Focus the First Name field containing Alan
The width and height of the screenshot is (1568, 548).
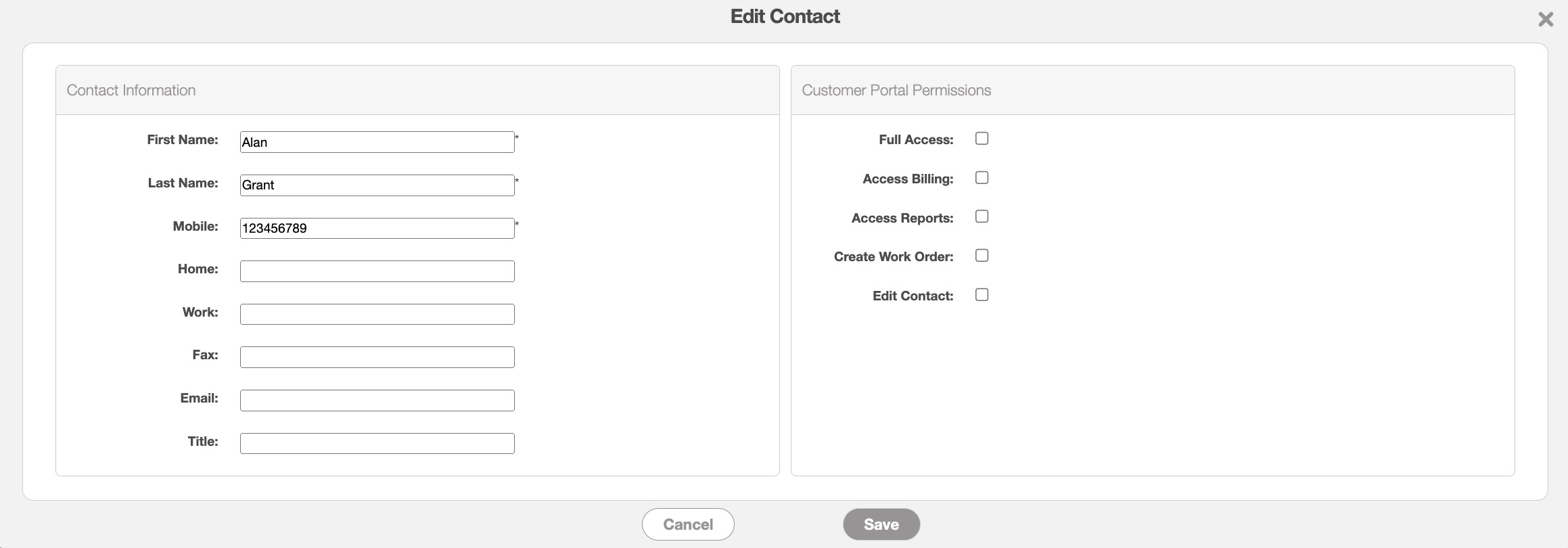(377, 142)
